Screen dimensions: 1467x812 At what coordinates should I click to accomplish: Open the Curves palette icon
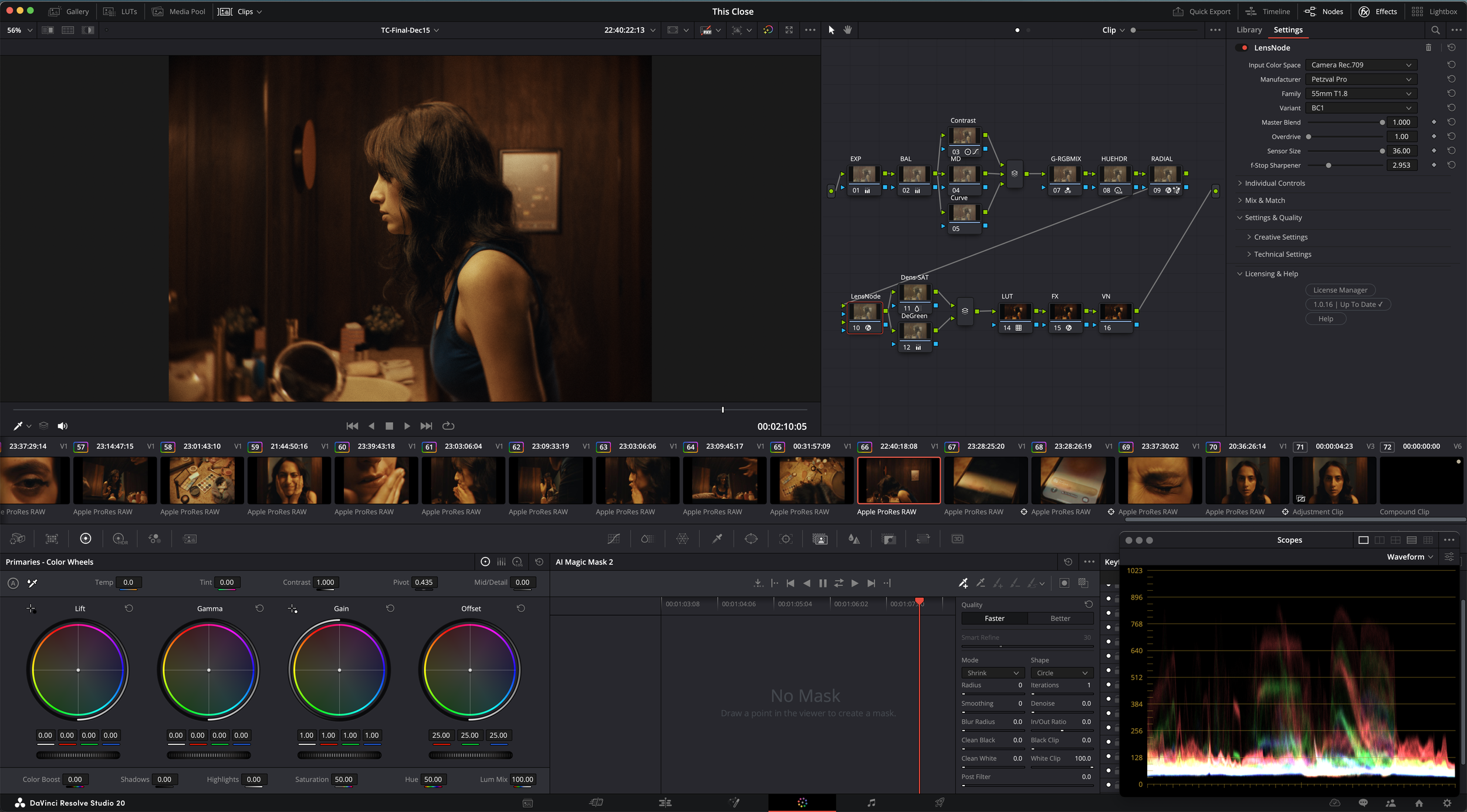613,539
